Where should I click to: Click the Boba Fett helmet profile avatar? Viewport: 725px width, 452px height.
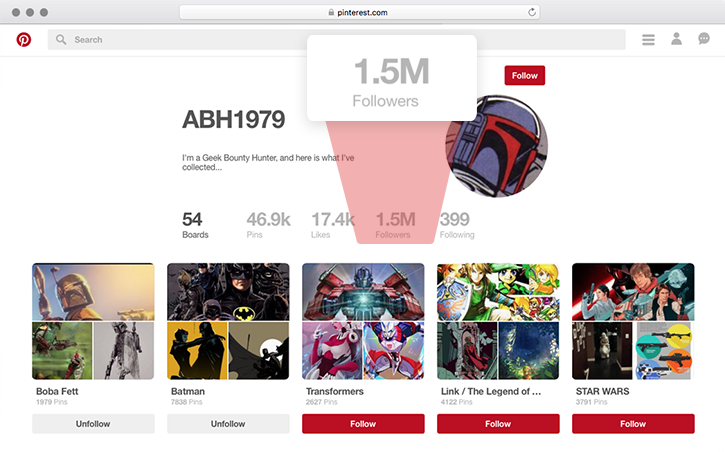497,147
